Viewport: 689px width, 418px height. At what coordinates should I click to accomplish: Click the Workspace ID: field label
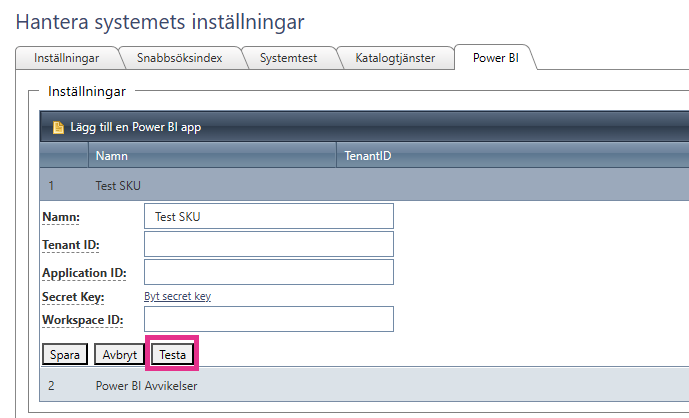click(x=83, y=320)
